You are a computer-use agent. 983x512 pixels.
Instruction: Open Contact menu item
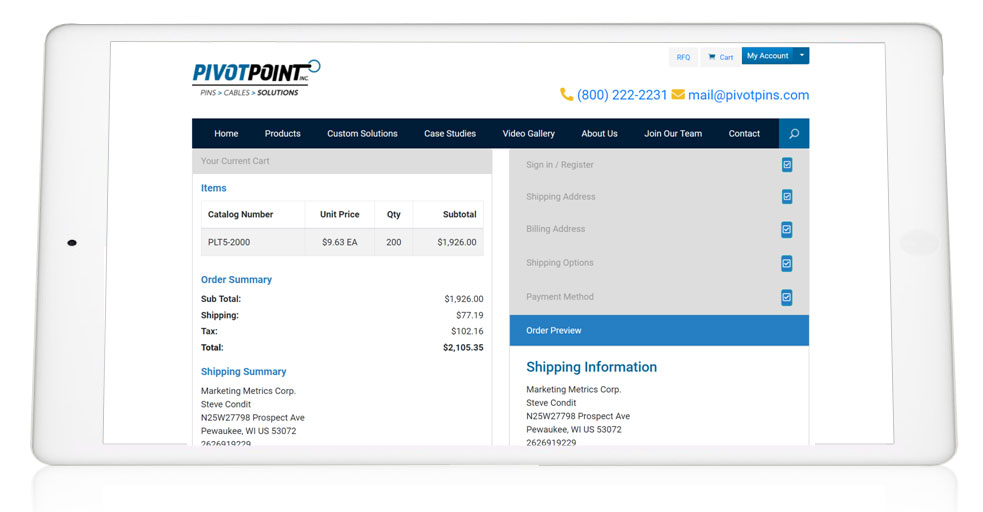click(744, 133)
